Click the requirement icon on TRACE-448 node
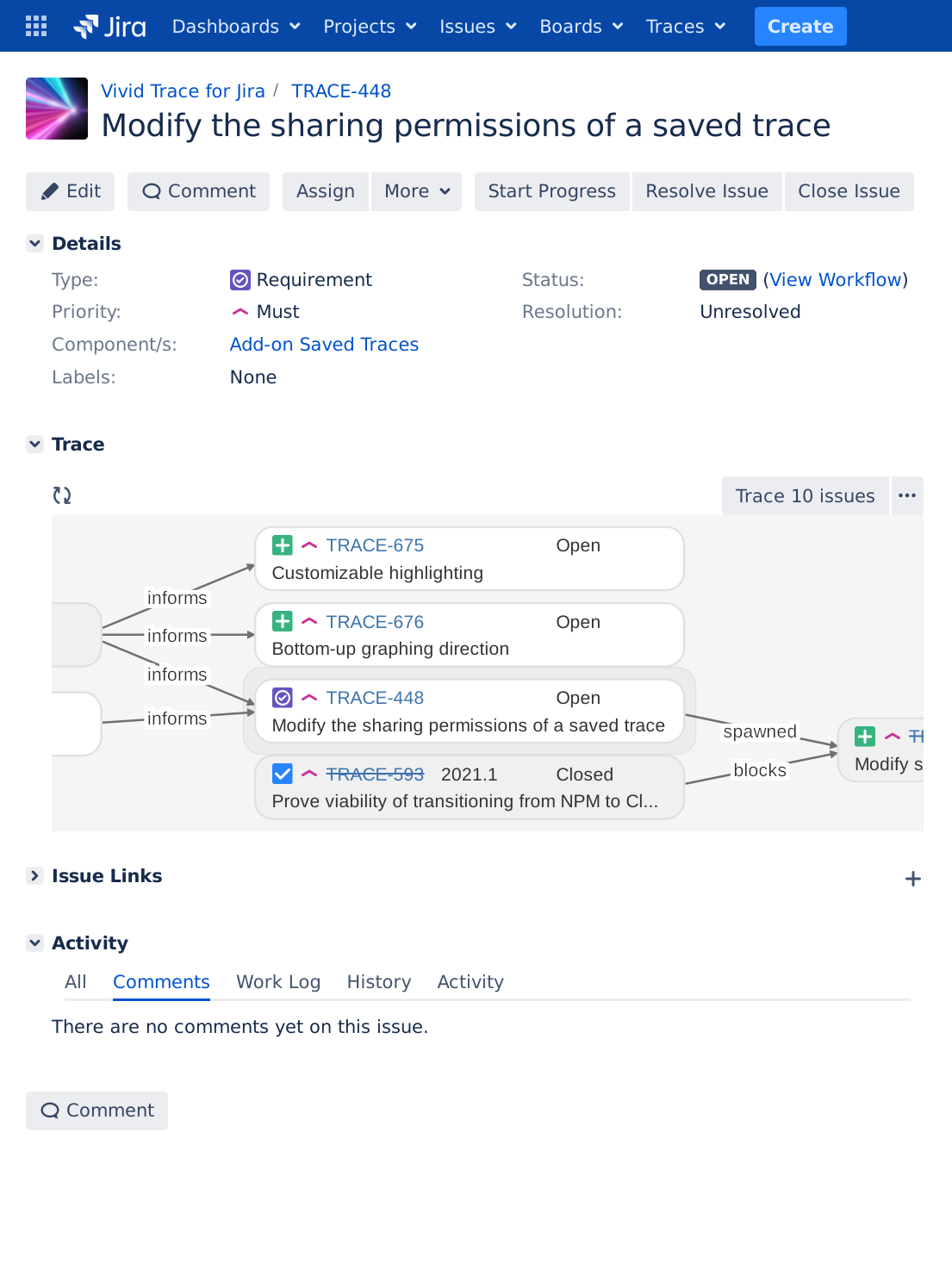This screenshot has width=952, height=1269. 283,698
